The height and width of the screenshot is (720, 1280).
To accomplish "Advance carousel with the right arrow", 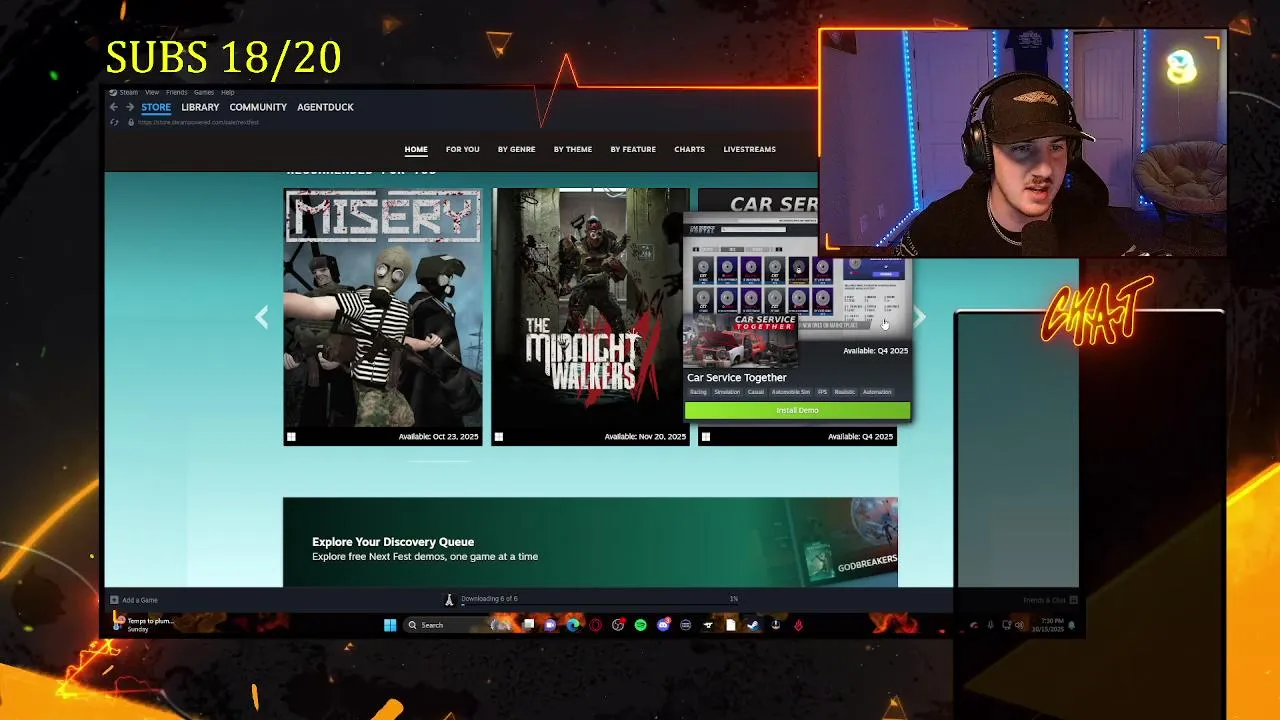I will click(919, 317).
